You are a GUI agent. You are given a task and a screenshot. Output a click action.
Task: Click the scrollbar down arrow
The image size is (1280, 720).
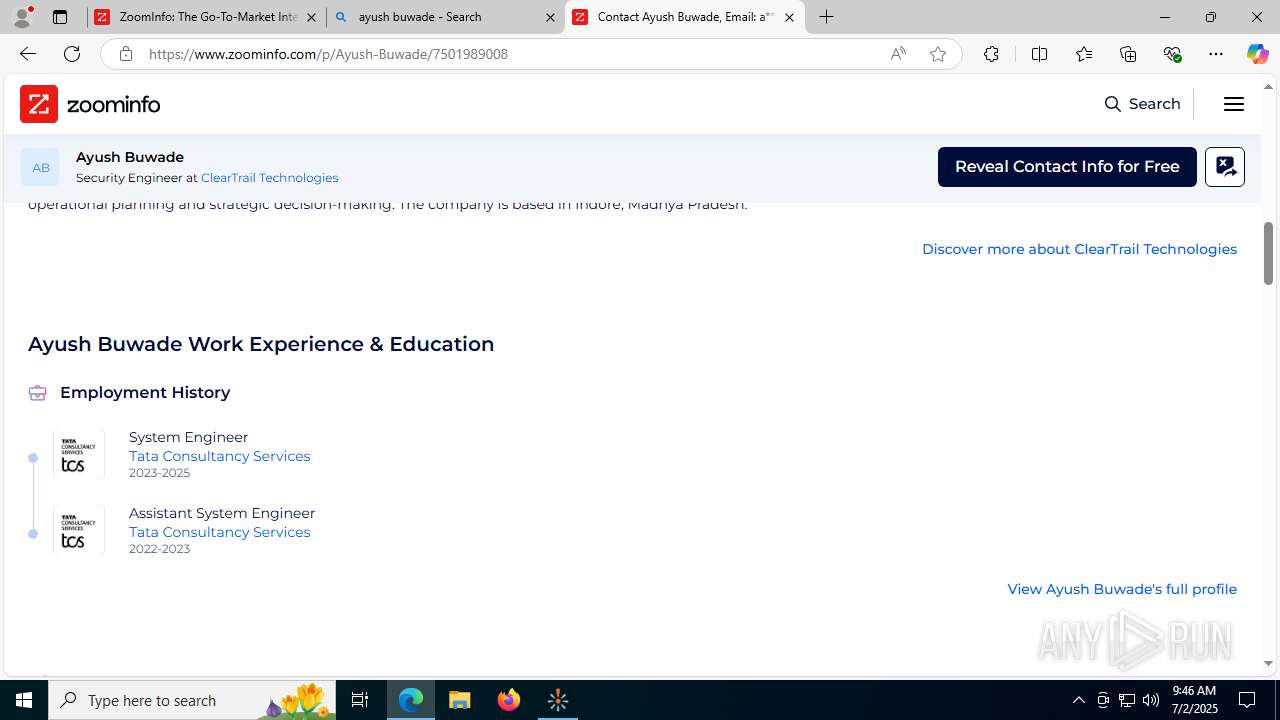tap(1269, 663)
